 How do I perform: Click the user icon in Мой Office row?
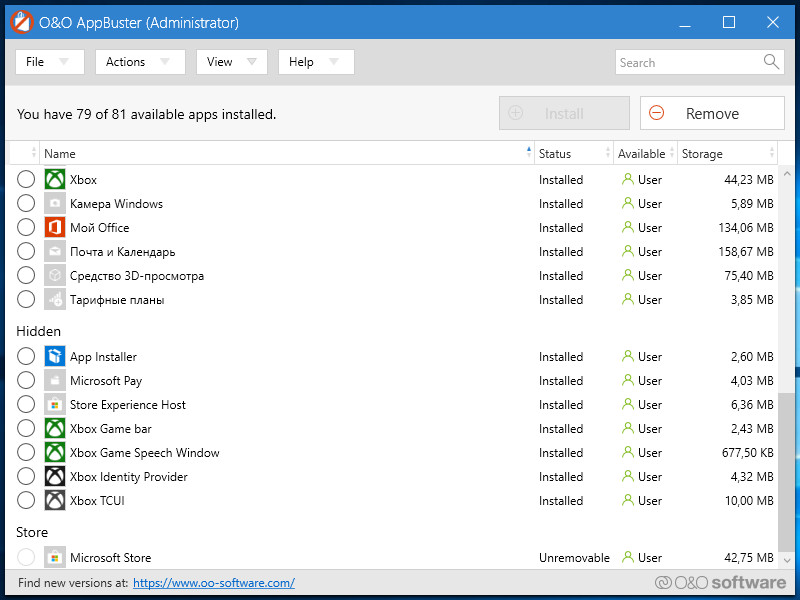628,227
